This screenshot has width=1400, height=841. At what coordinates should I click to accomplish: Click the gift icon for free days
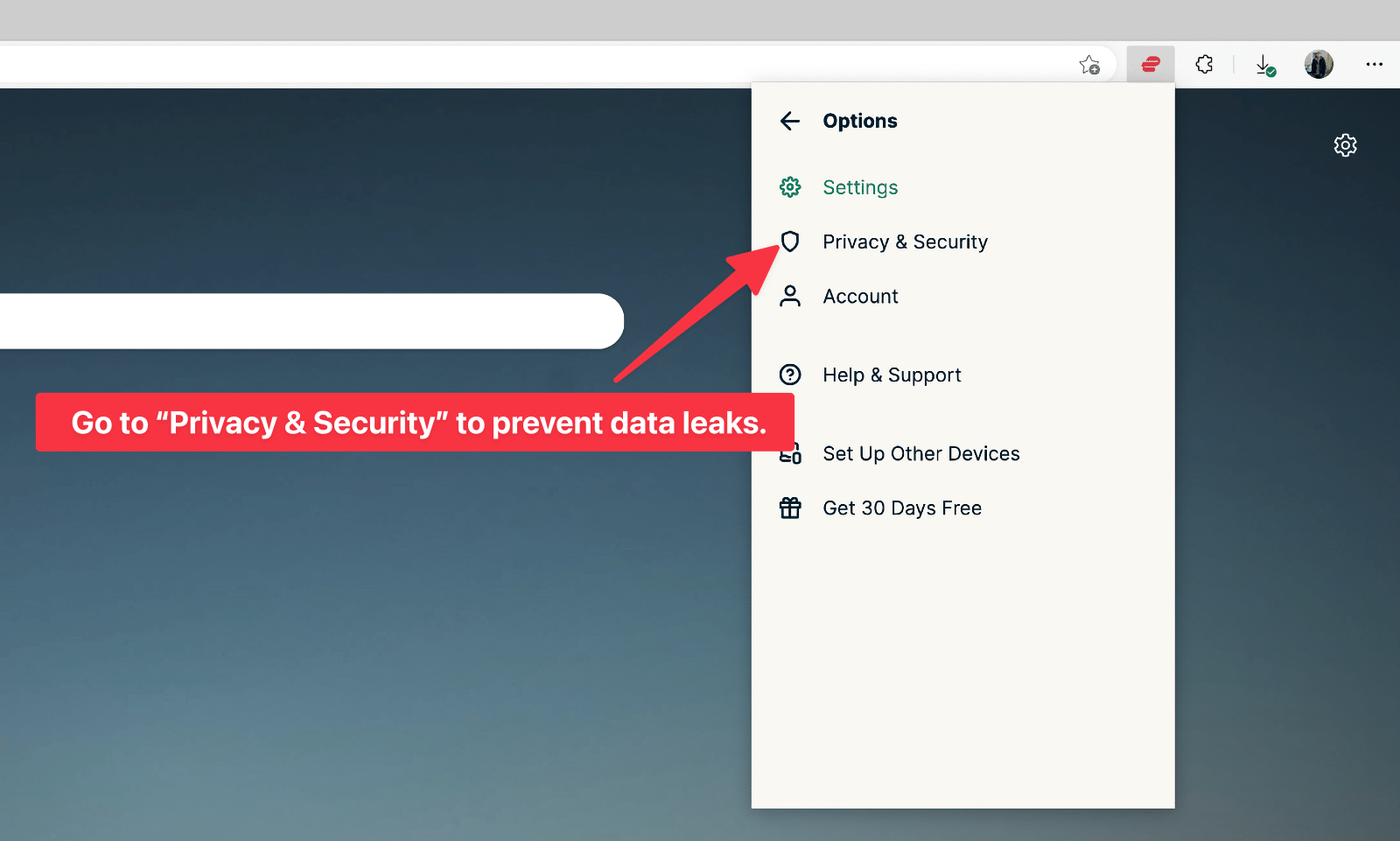tap(790, 508)
